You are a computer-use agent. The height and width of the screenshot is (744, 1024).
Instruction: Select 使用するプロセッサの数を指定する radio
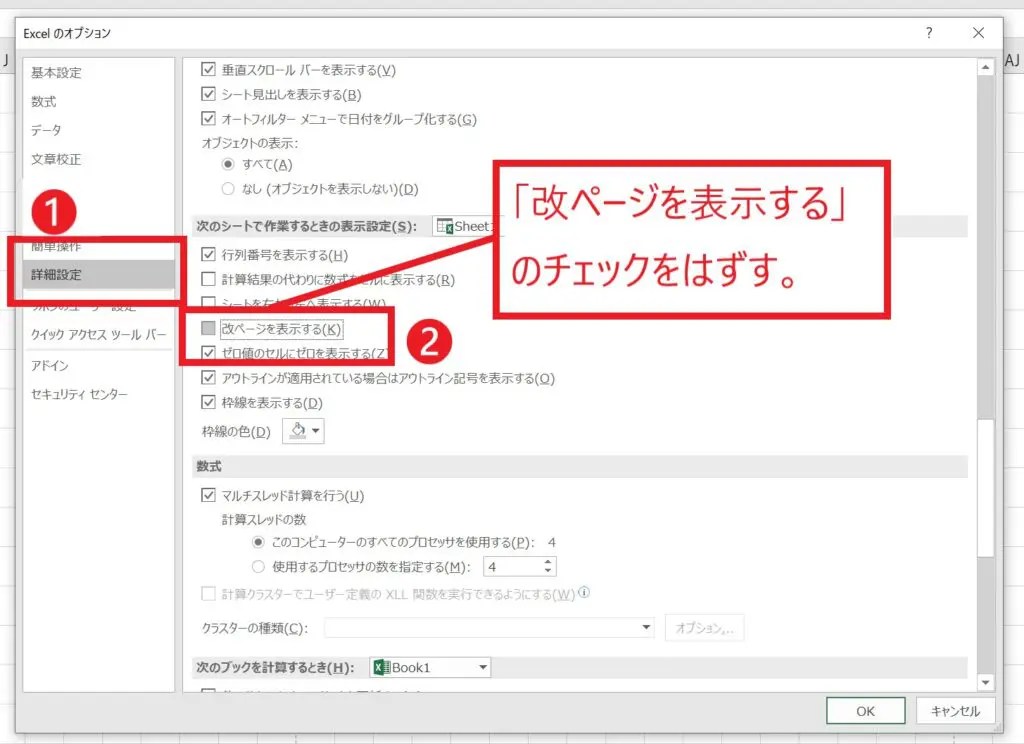tap(259, 566)
